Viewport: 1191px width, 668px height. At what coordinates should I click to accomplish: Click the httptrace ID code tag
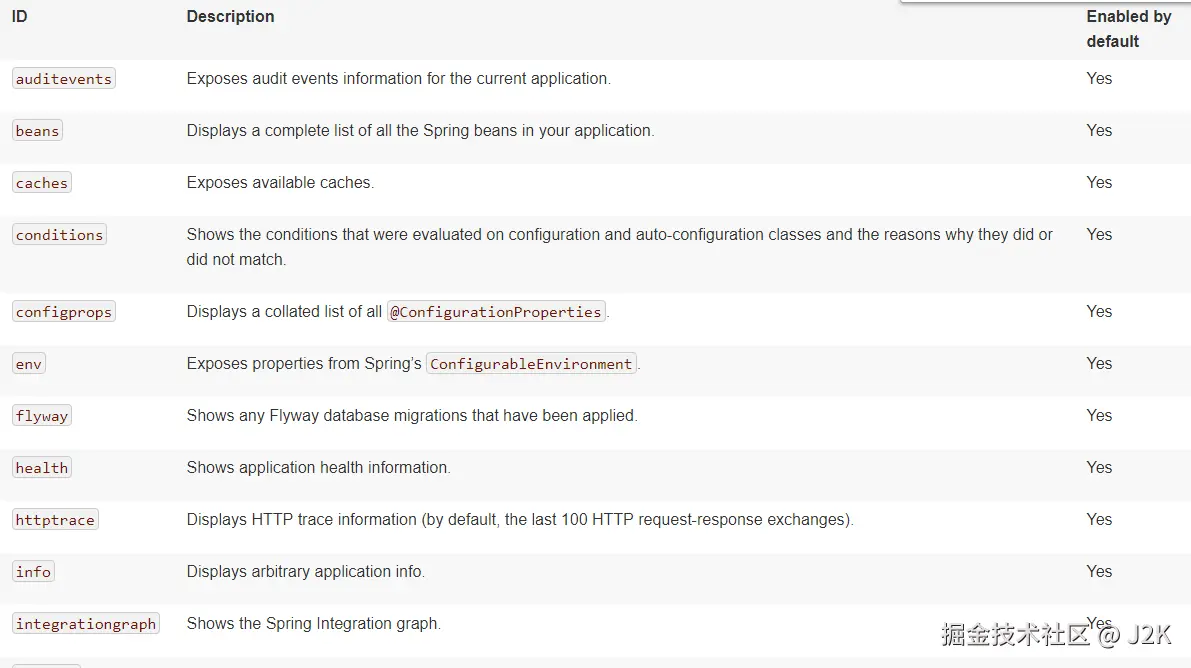(55, 520)
